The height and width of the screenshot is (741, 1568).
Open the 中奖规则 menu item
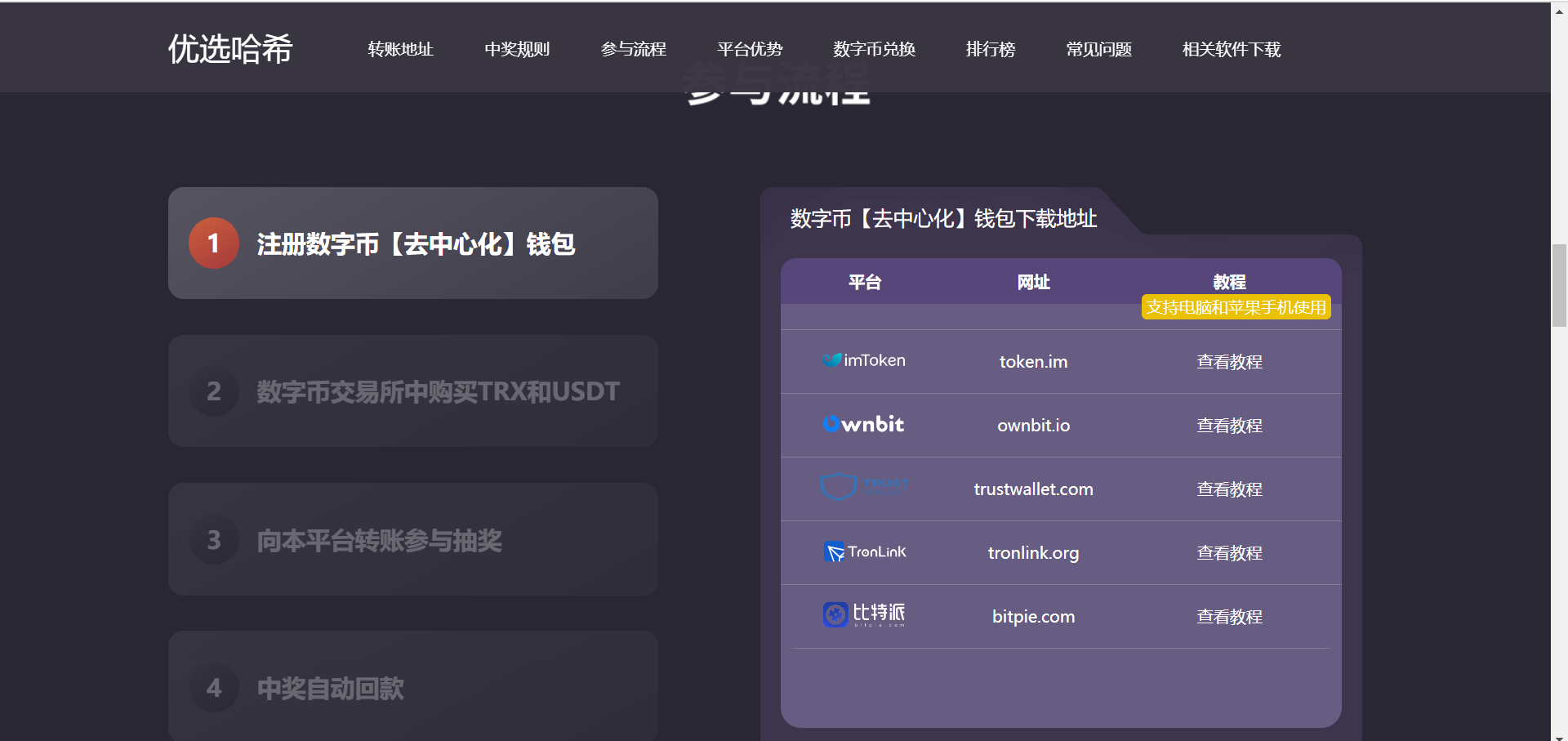point(517,49)
